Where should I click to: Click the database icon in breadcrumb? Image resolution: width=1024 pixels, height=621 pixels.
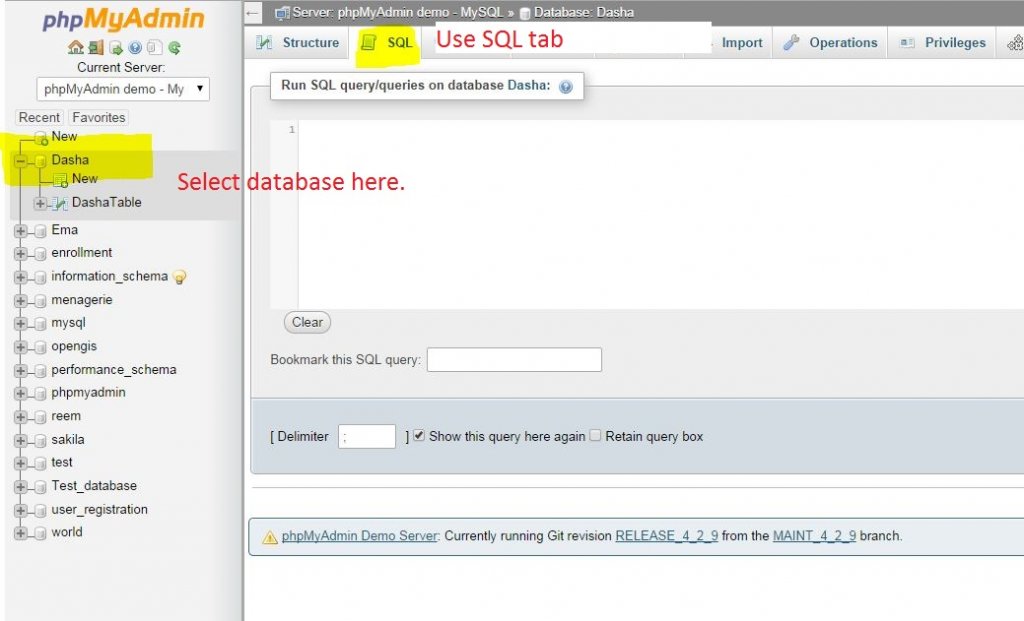pos(524,13)
